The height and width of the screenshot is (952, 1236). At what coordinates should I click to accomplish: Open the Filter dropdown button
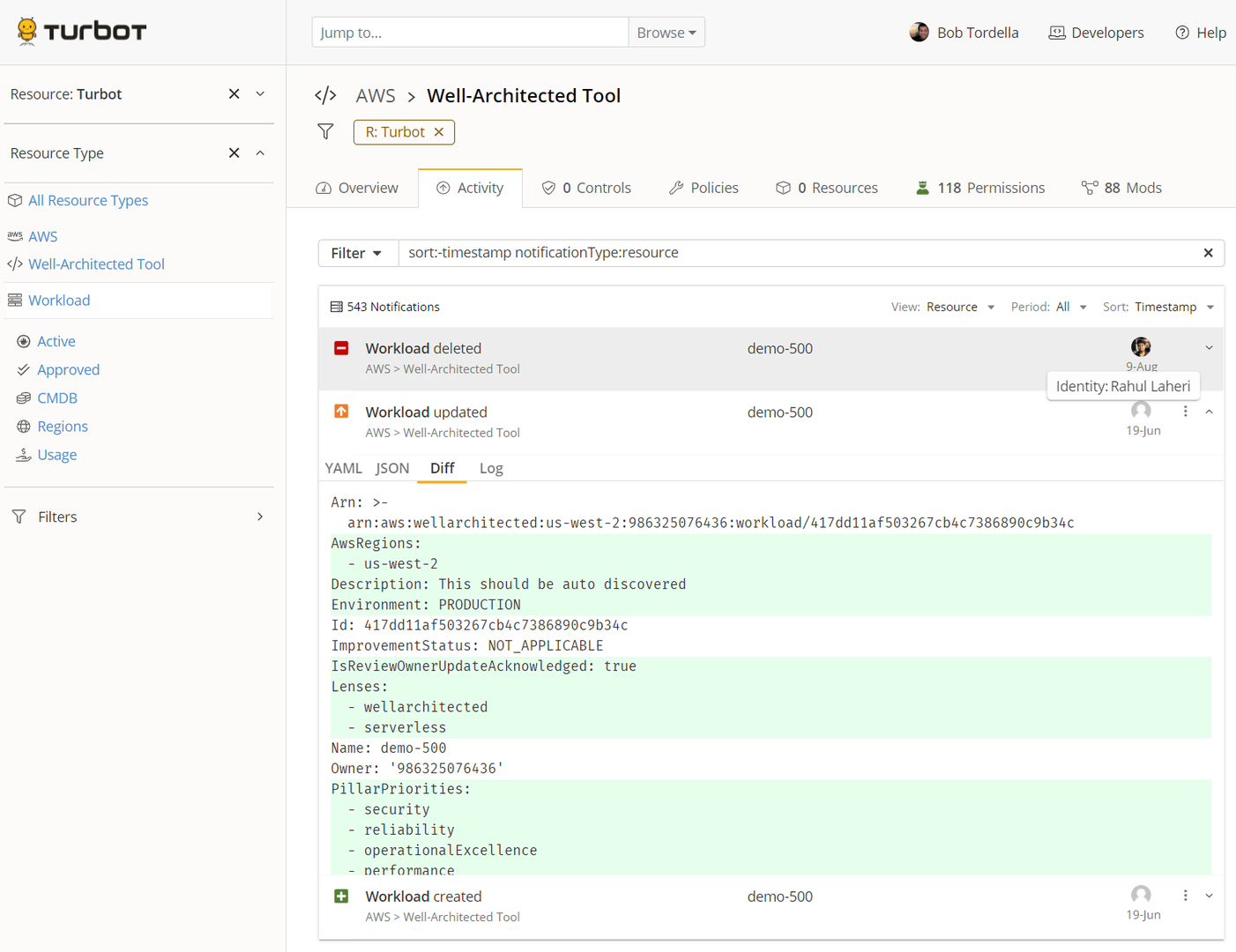click(x=358, y=253)
